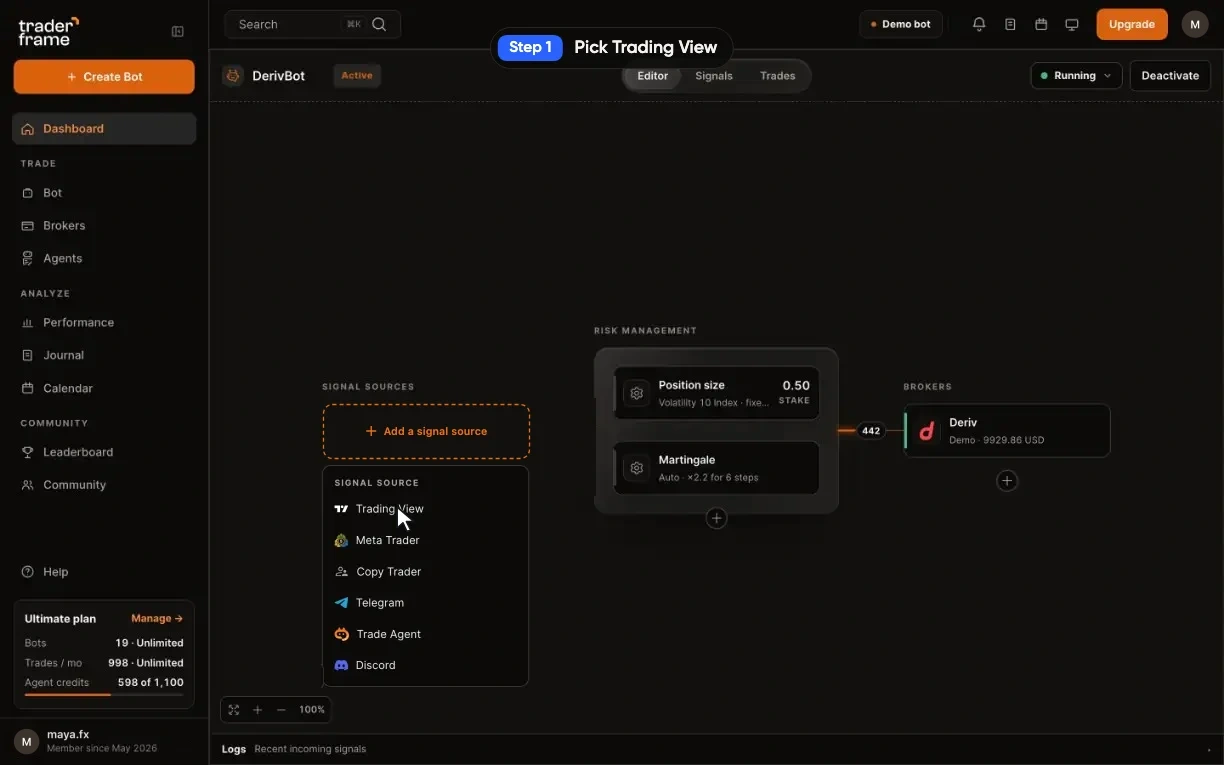Click the Demo bot chip
The image size is (1224, 765).
point(901,24)
